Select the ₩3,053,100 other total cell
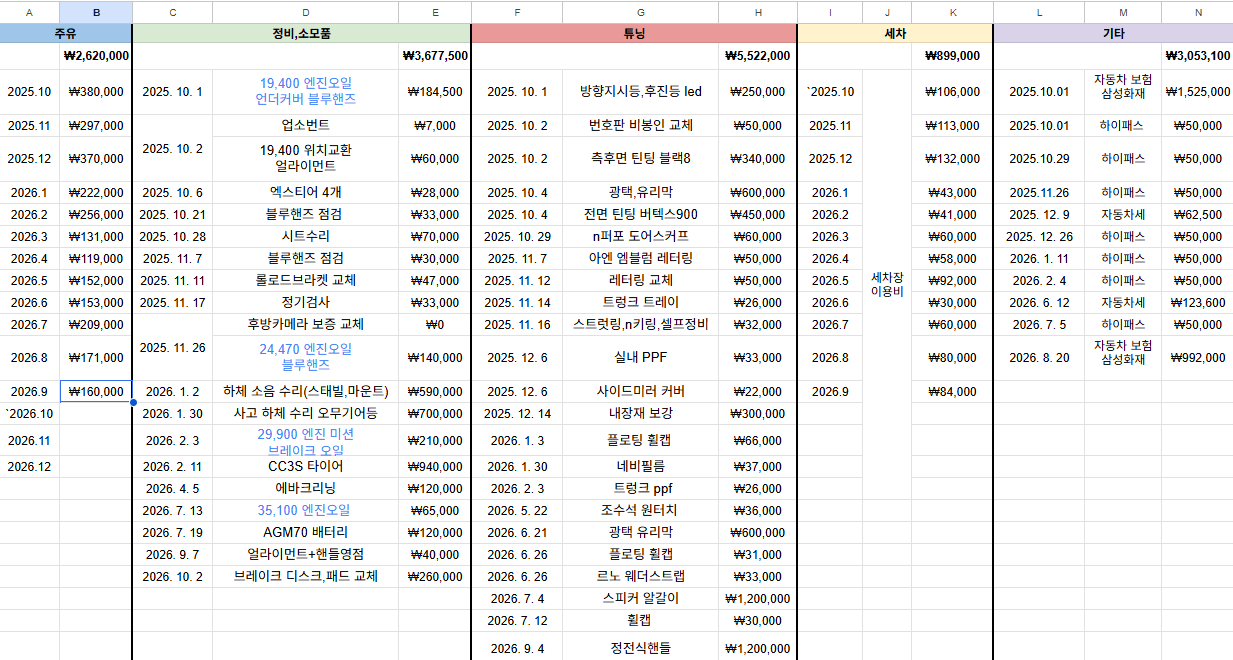Image resolution: width=1233 pixels, height=660 pixels. (1197, 56)
